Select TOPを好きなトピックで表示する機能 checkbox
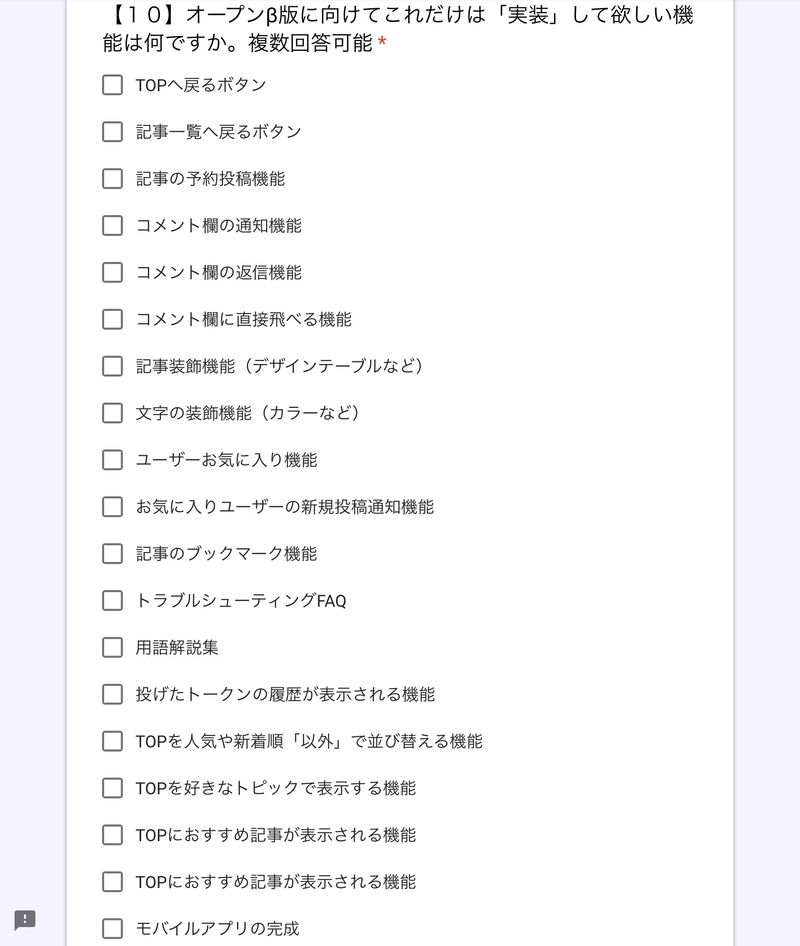The image size is (800, 946). (112, 788)
